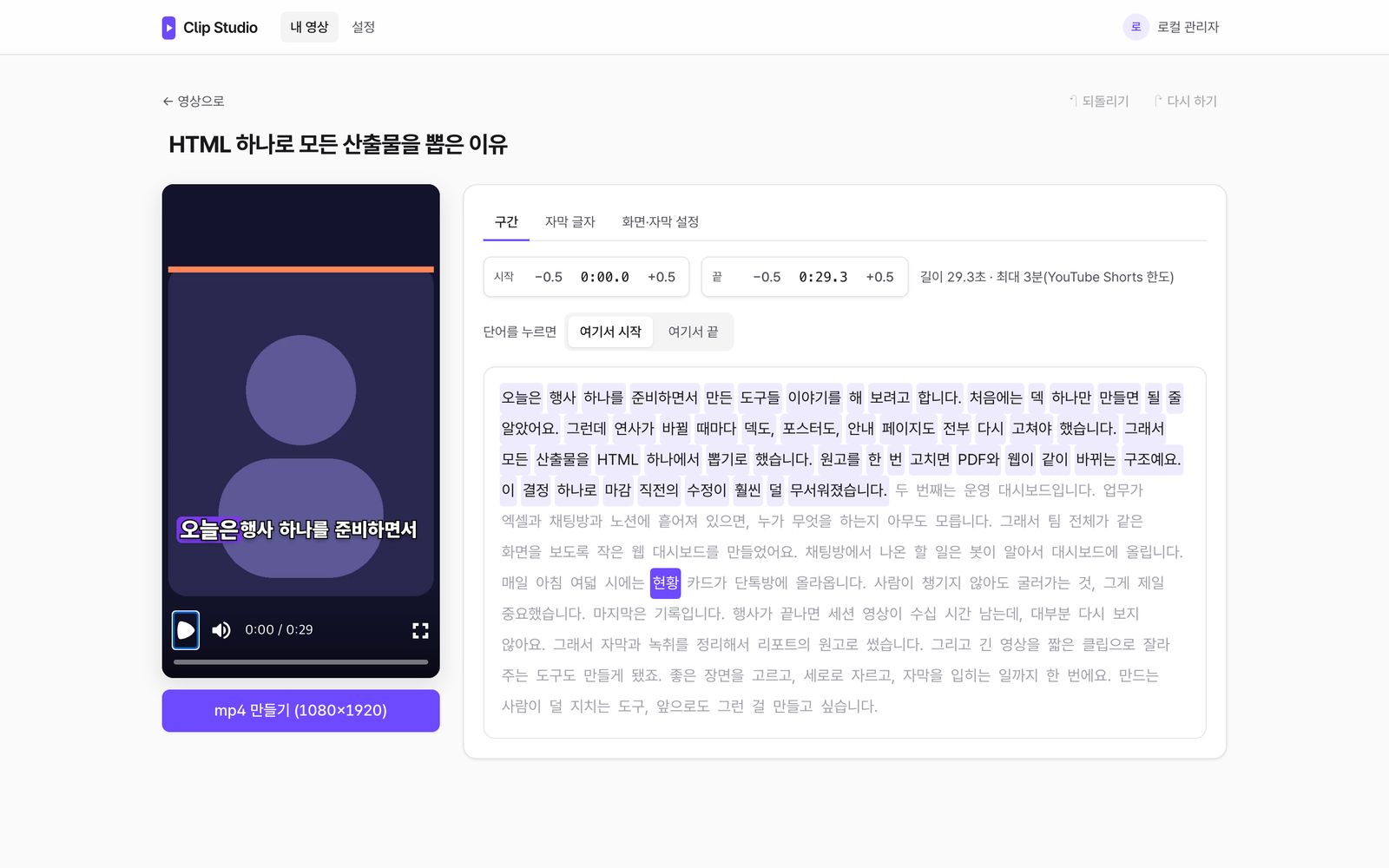
Task: Click the end time value 0:29.3
Action: pyautogui.click(x=823, y=277)
